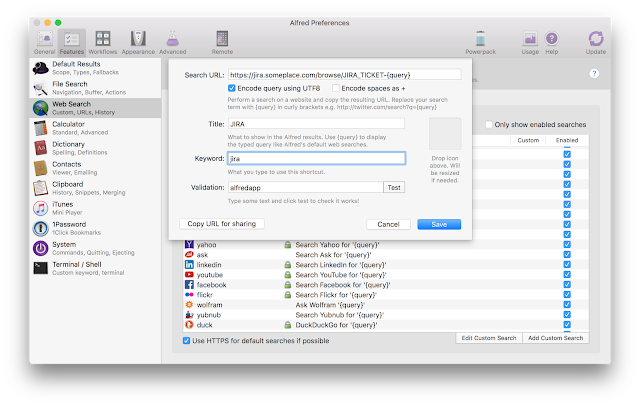Image resolution: width=640 pixels, height=406 pixels.
Task: Click Add Custom Search button
Action: [556, 338]
